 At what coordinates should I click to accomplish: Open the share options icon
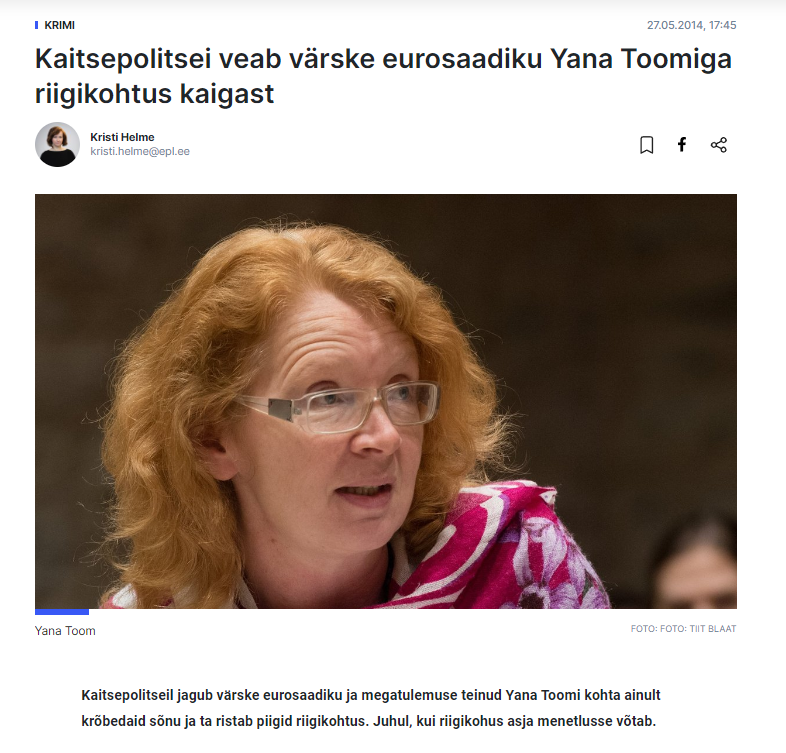718,145
